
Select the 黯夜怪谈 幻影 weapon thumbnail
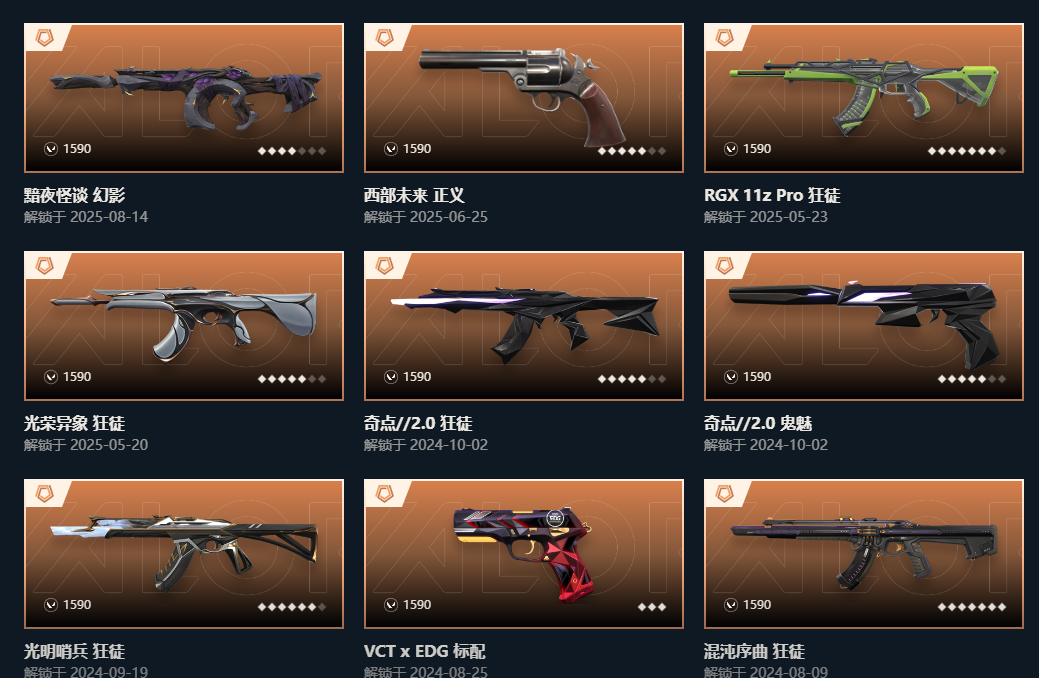tap(186, 97)
